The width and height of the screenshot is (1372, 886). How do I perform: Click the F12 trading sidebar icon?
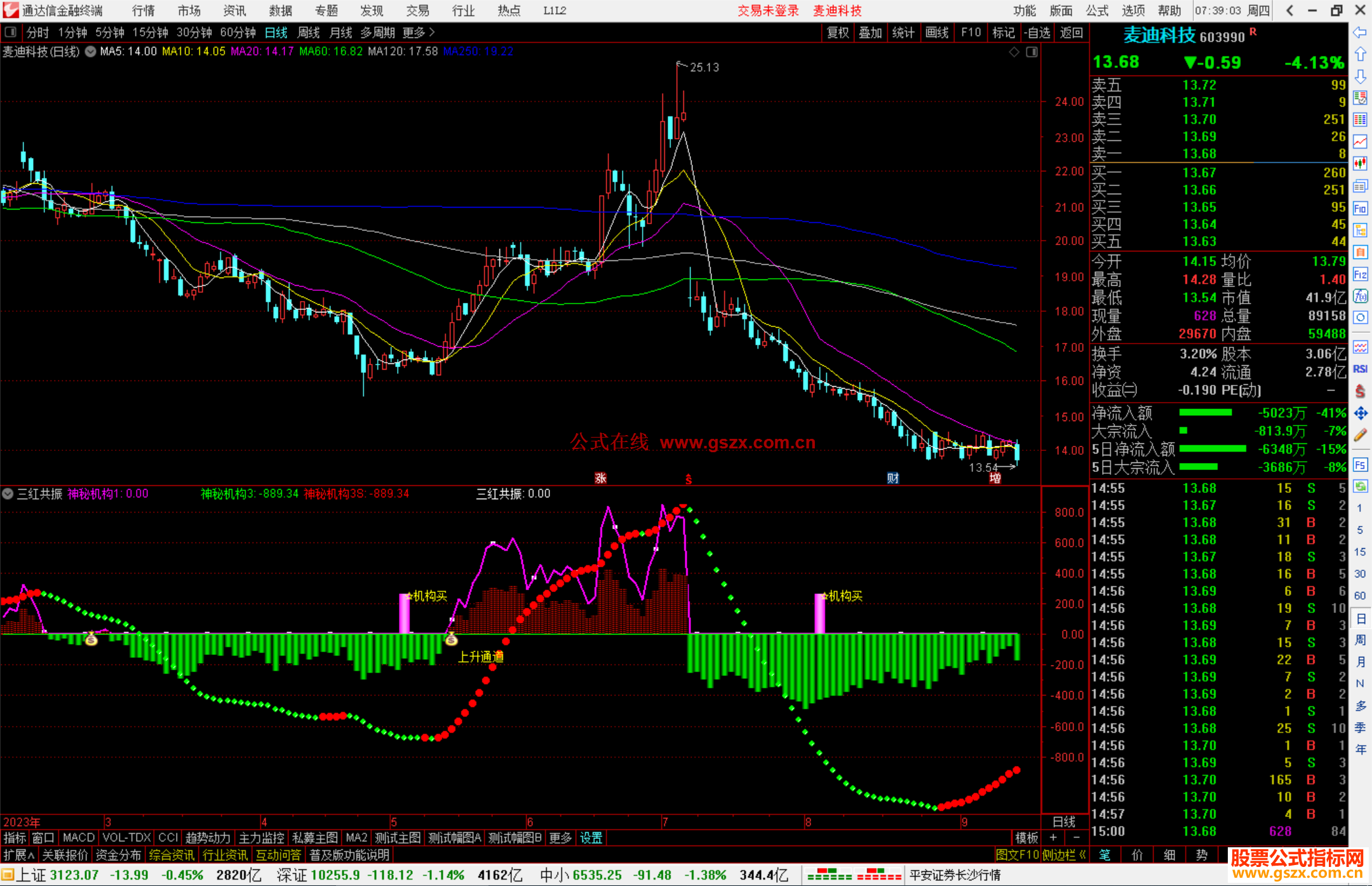click(1360, 275)
